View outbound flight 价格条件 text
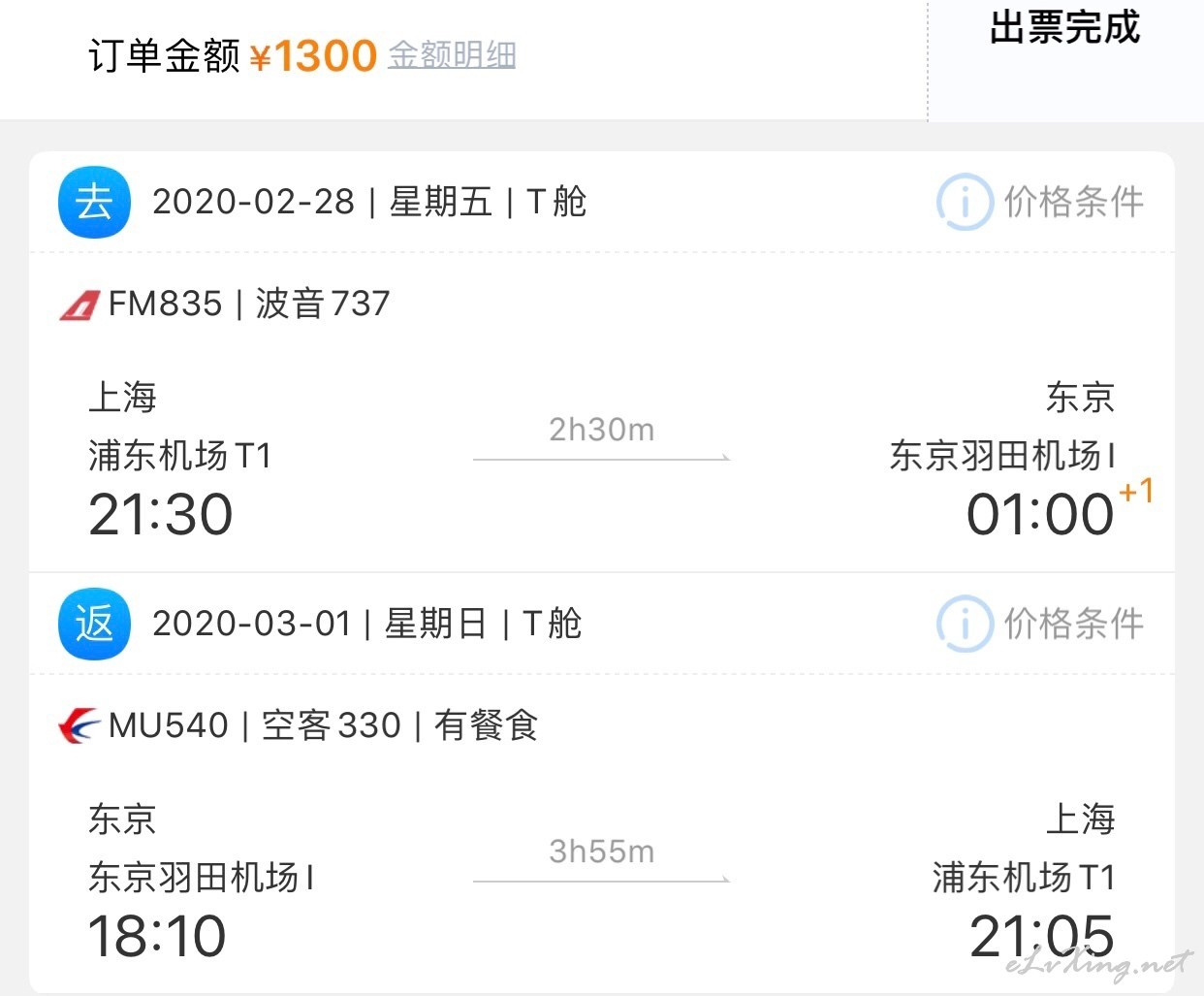The width and height of the screenshot is (1204, 996). point(1074,202)
